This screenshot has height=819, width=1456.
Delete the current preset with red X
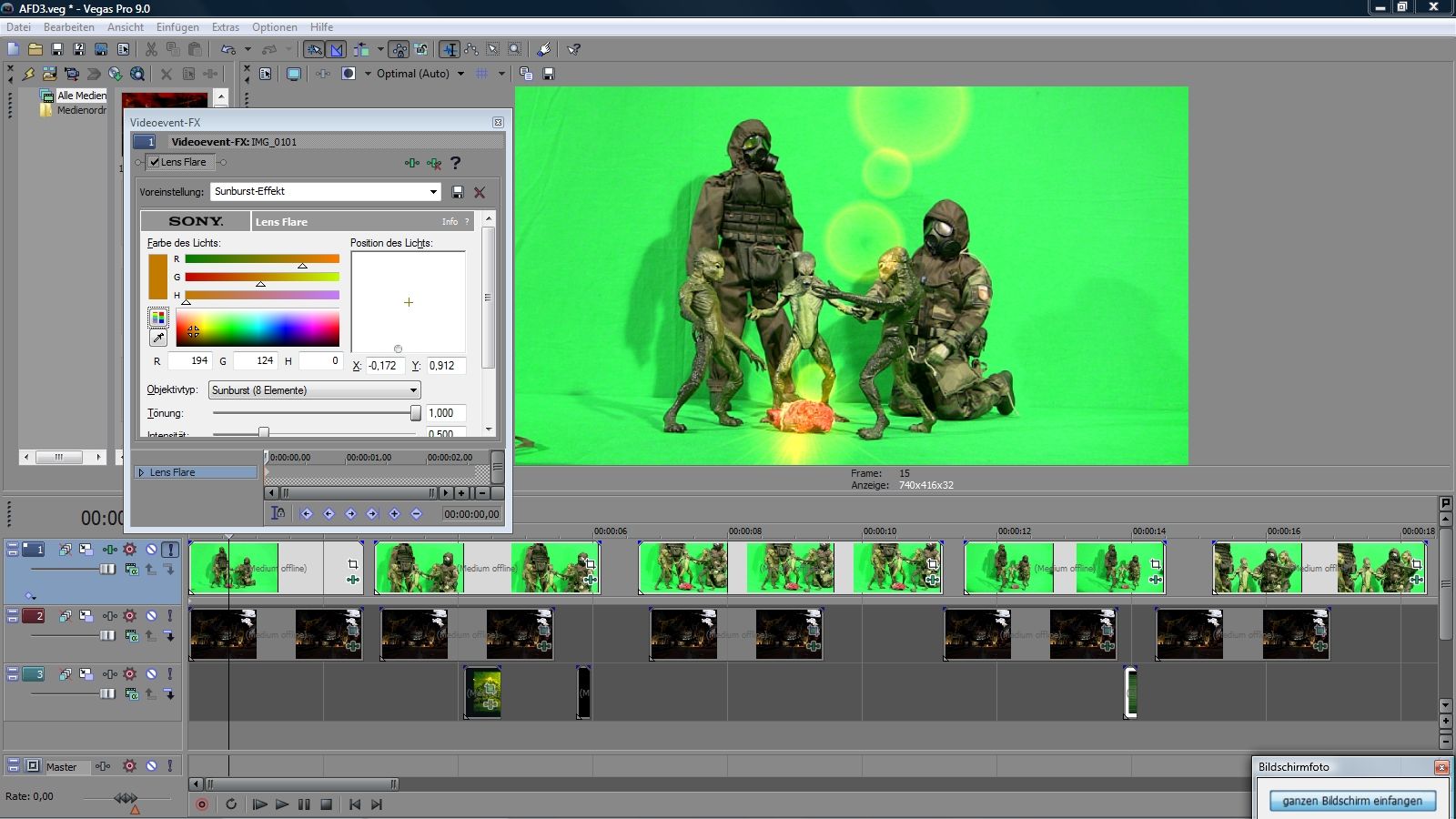point(480,192)
